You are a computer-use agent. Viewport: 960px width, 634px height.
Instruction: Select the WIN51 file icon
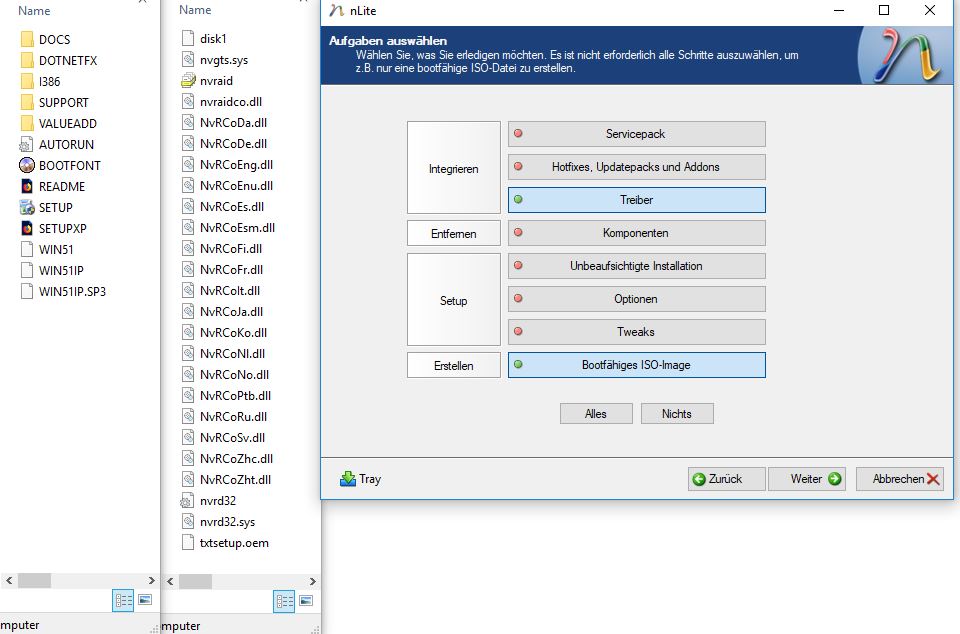[x=27, y=249]
